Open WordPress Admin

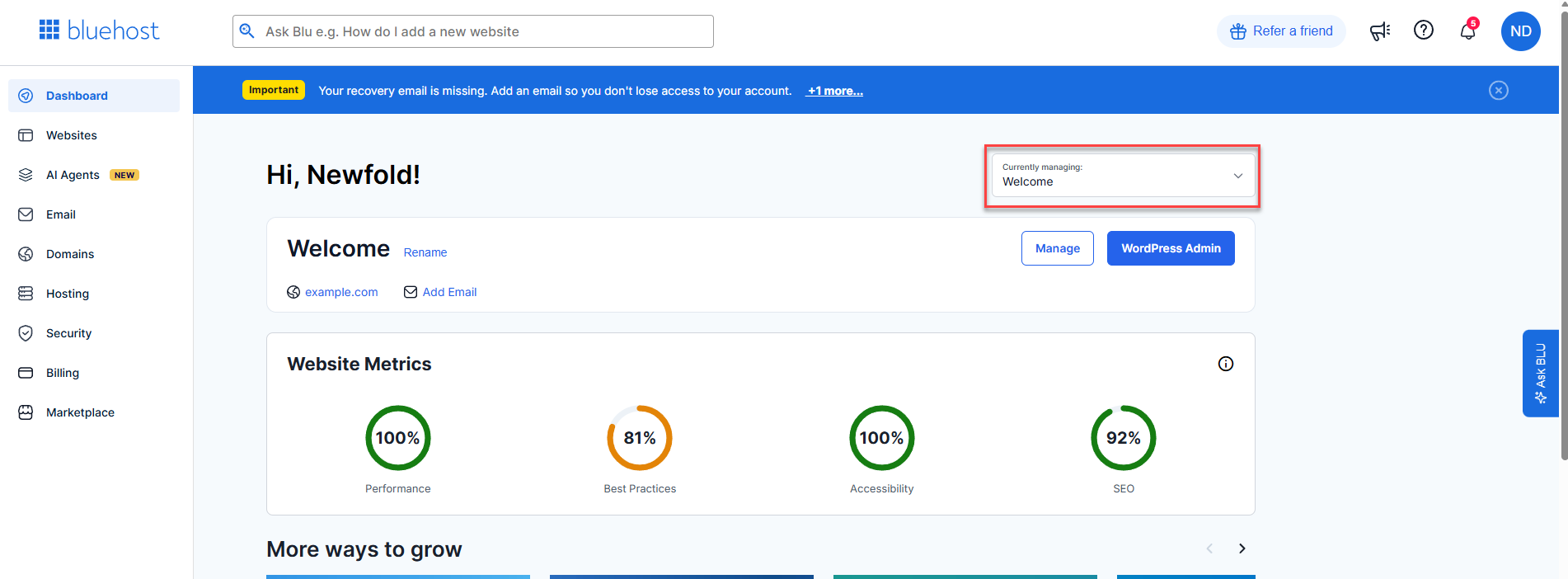click(1171, 248)
